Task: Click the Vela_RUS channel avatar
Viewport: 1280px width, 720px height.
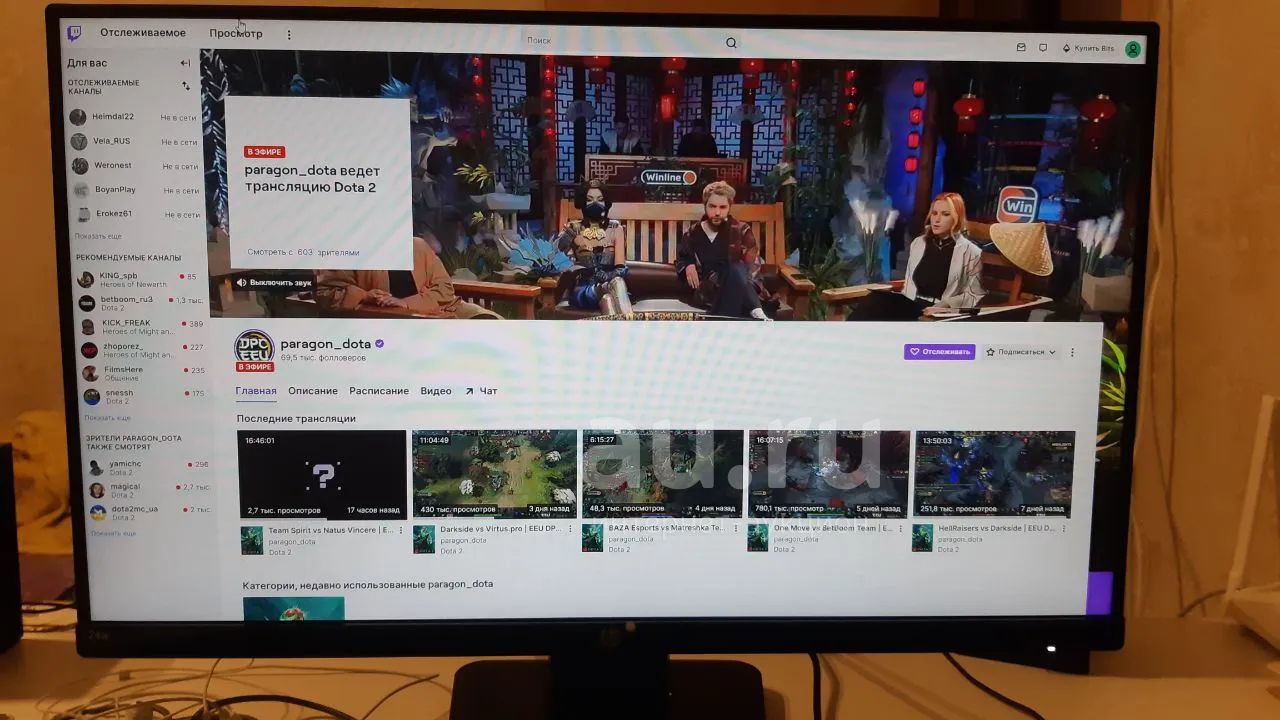Action: click(79, 141)
